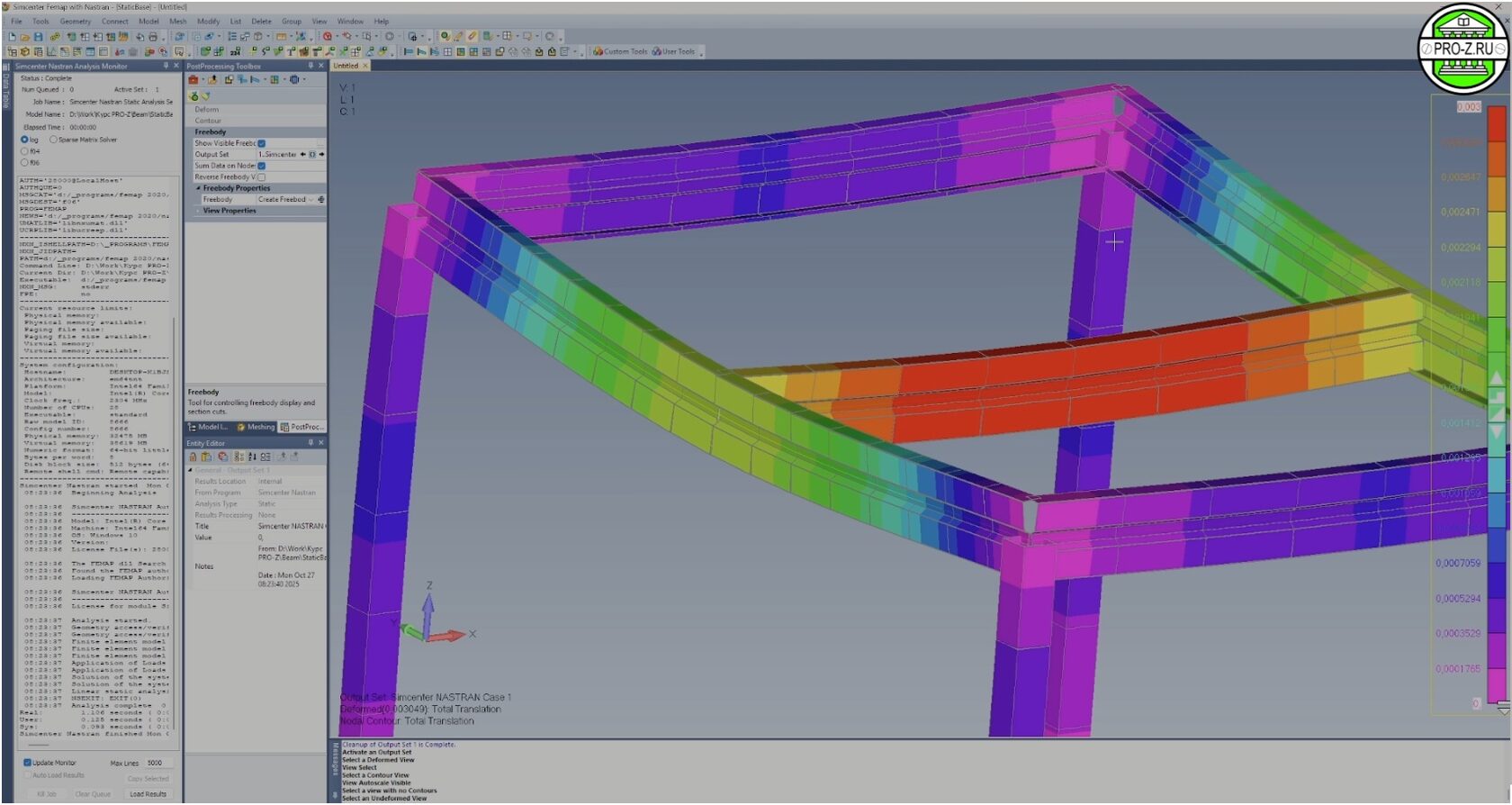Pin the PostProcessing Toolbox panel
This screenshot has width=1512, height=805.
(310, 66)
